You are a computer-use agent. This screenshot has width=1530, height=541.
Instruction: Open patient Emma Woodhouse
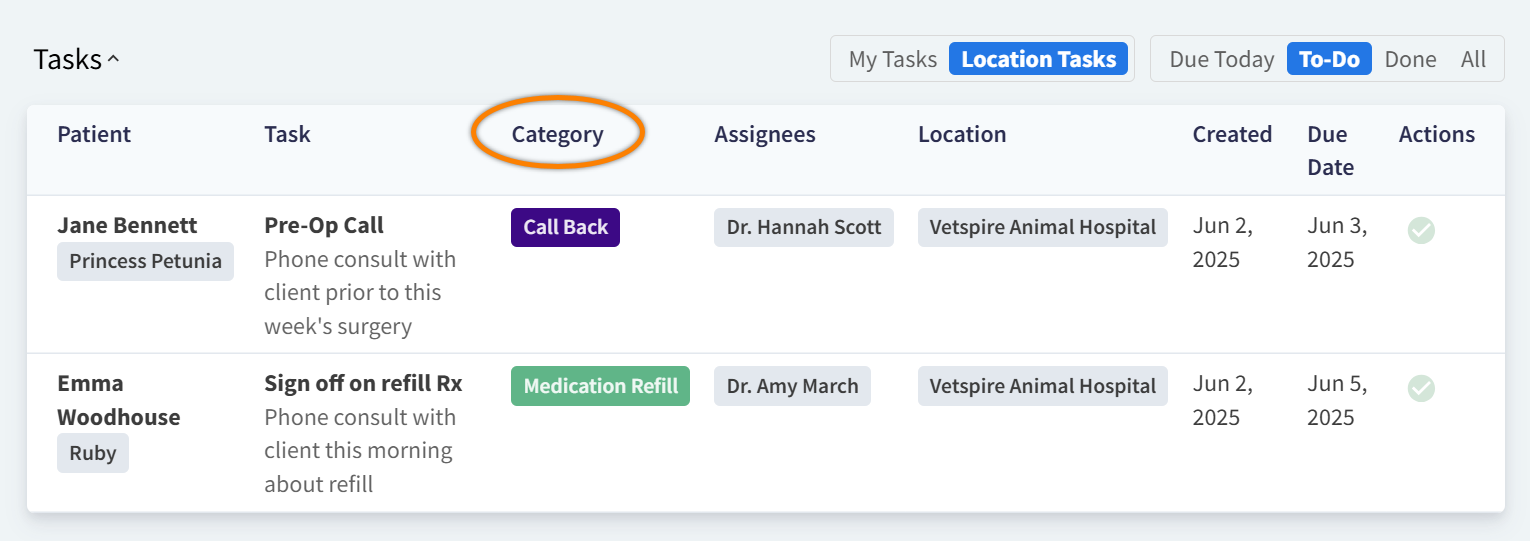118,400
